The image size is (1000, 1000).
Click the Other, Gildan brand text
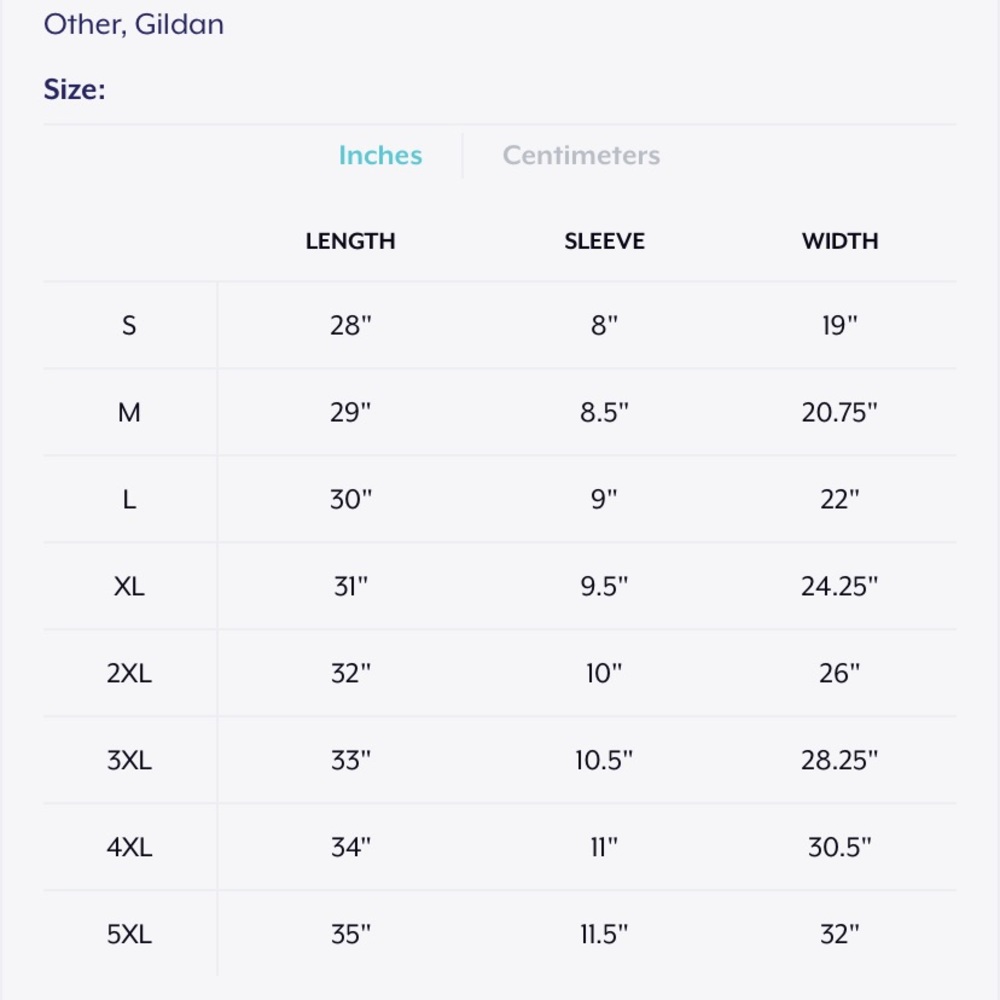point(133,24)
